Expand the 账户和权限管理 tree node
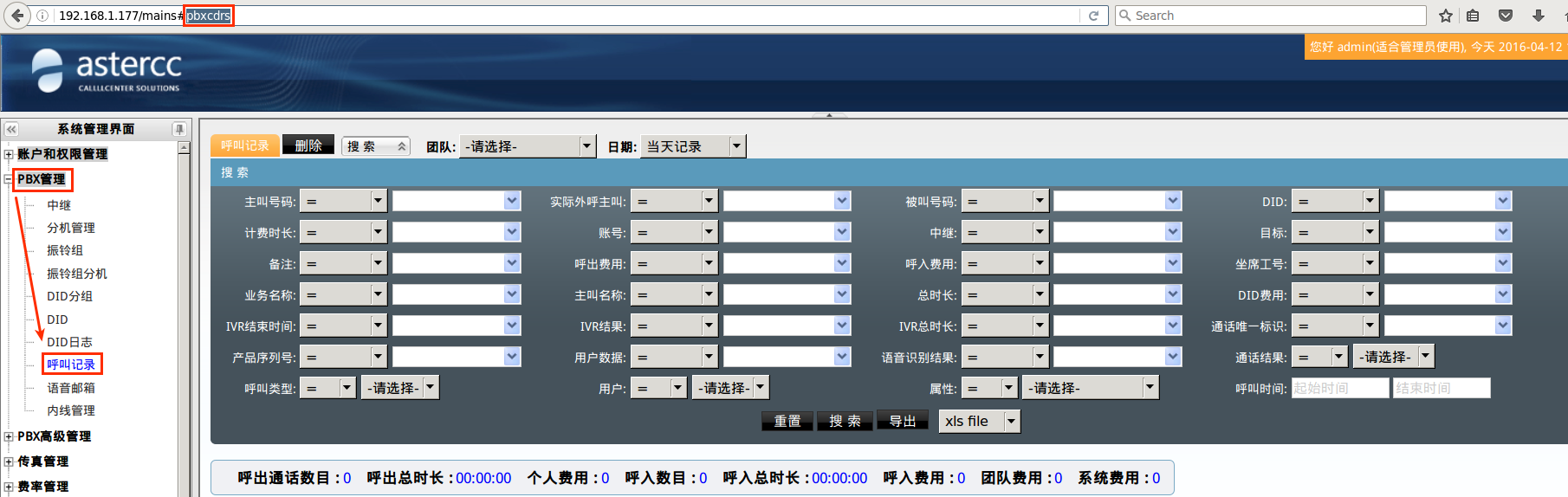Screen dimensions: 1568x497 [9, 154]
